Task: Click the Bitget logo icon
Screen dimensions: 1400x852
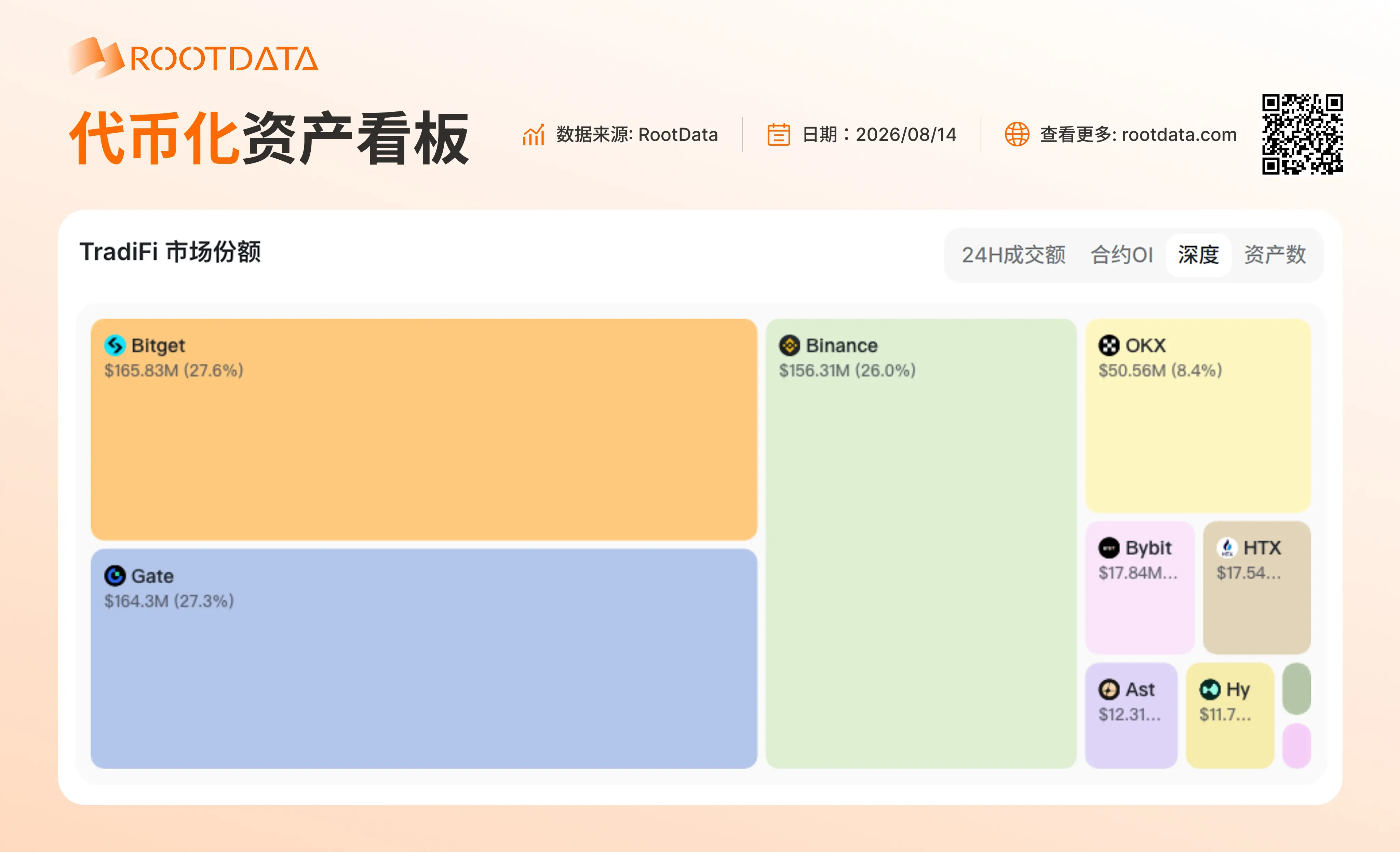Action: (x=115, y=345)
